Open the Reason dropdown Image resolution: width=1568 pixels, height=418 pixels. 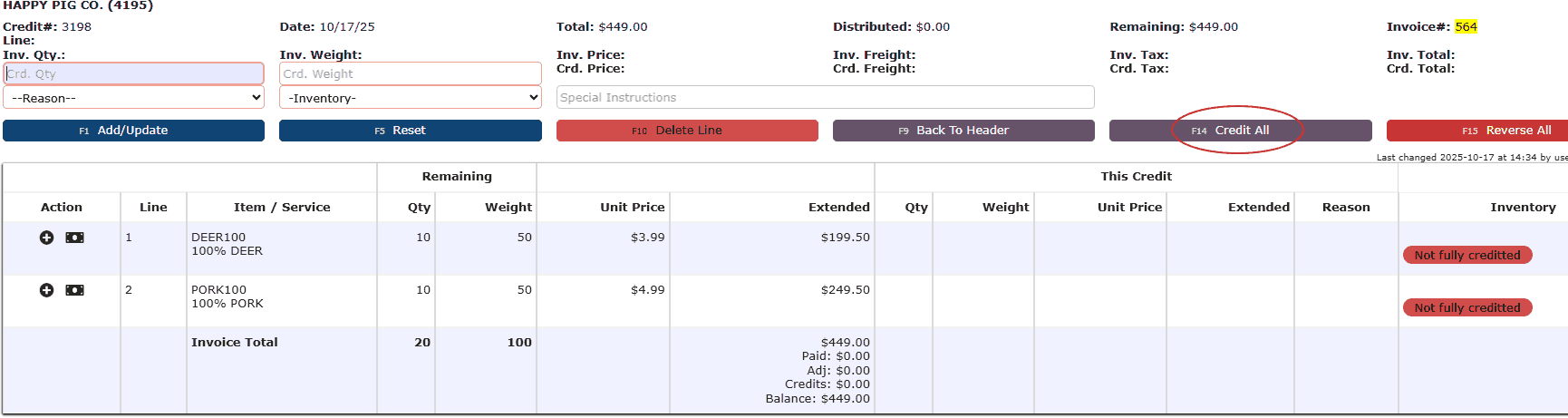pyautogui.click(x=133, y=98)
